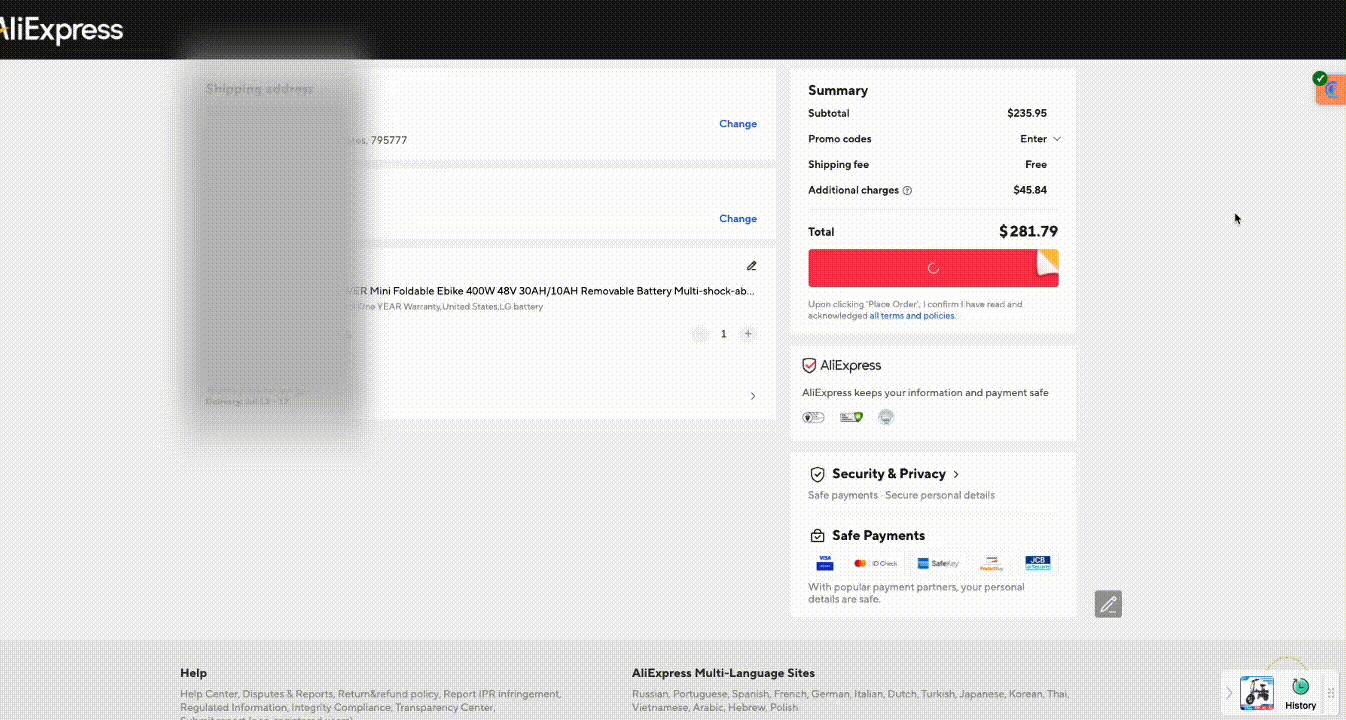Increase item quantity with plus button
Image resolution: width=1346 pixels, height=720 pixels.
[x=748, y=334]
